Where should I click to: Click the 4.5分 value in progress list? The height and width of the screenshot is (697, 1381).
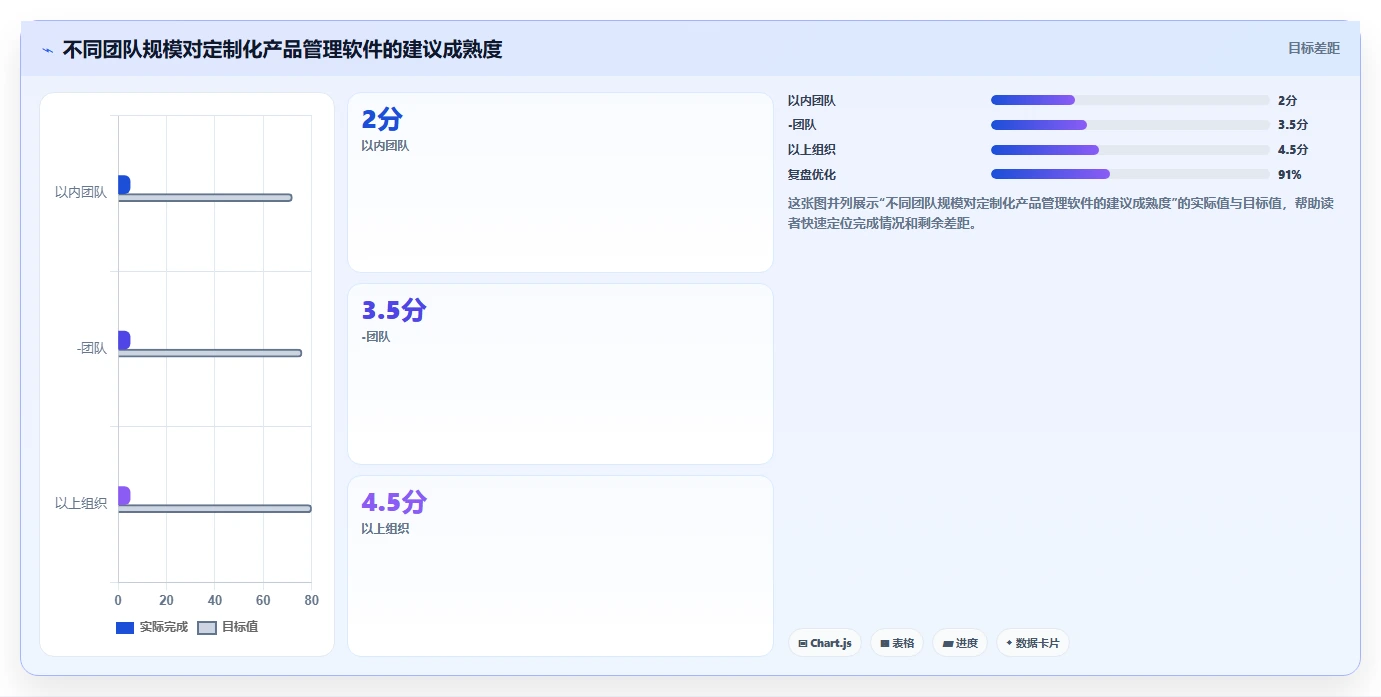coord(1293,150)
